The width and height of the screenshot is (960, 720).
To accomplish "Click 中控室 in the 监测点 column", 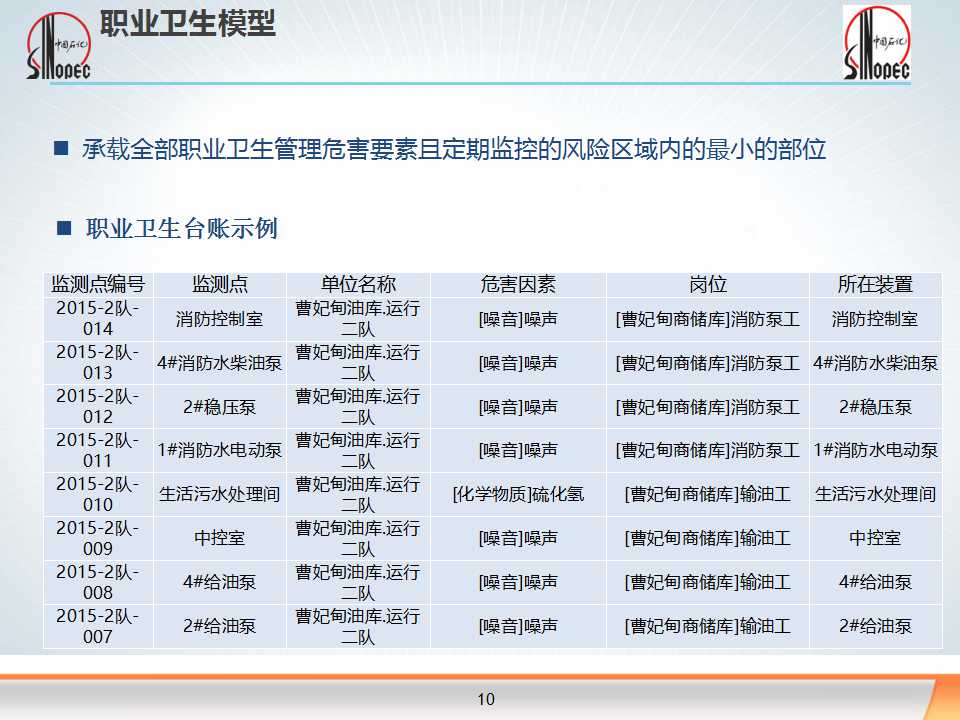I will click(220, 538).
